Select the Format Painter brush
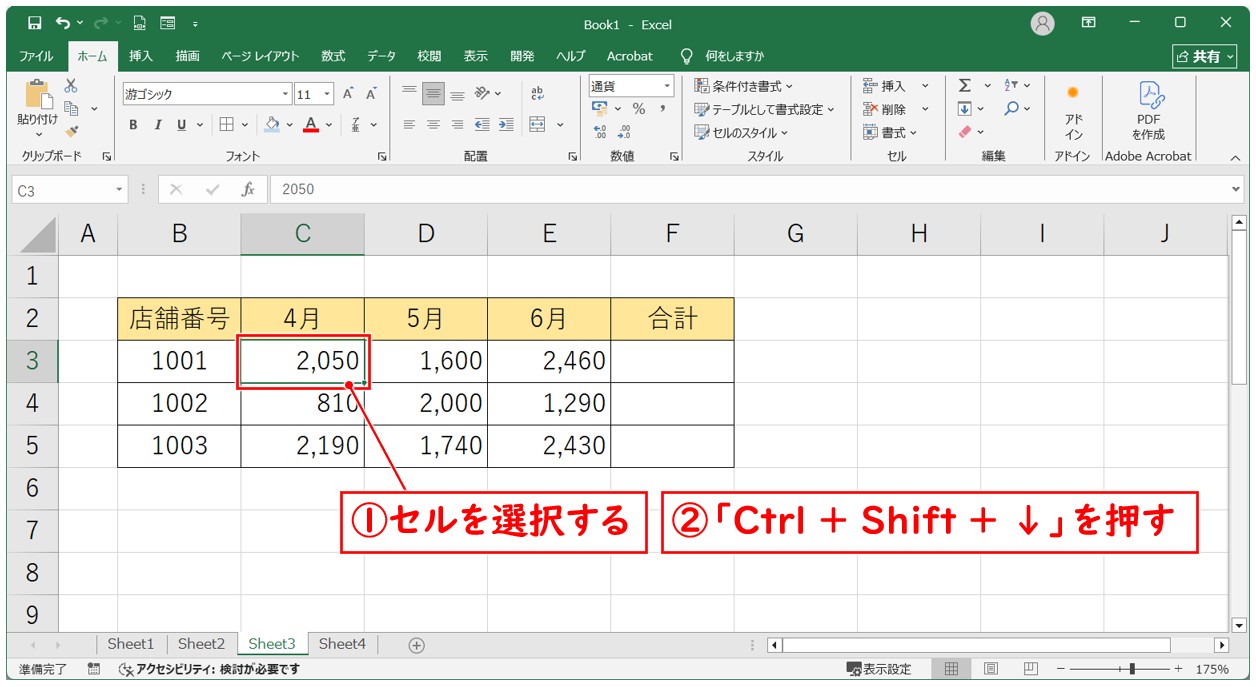This screenshot has width=1256, height=687. [x=71, y=130]
